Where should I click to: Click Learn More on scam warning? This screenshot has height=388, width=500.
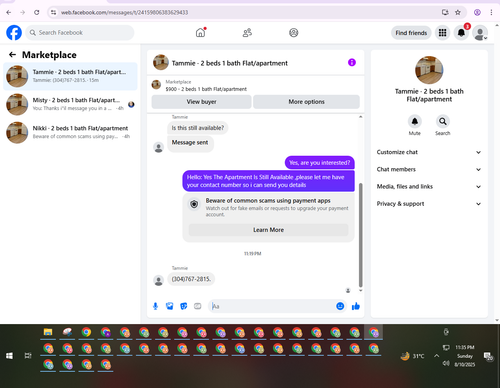[x=268, y=230]
